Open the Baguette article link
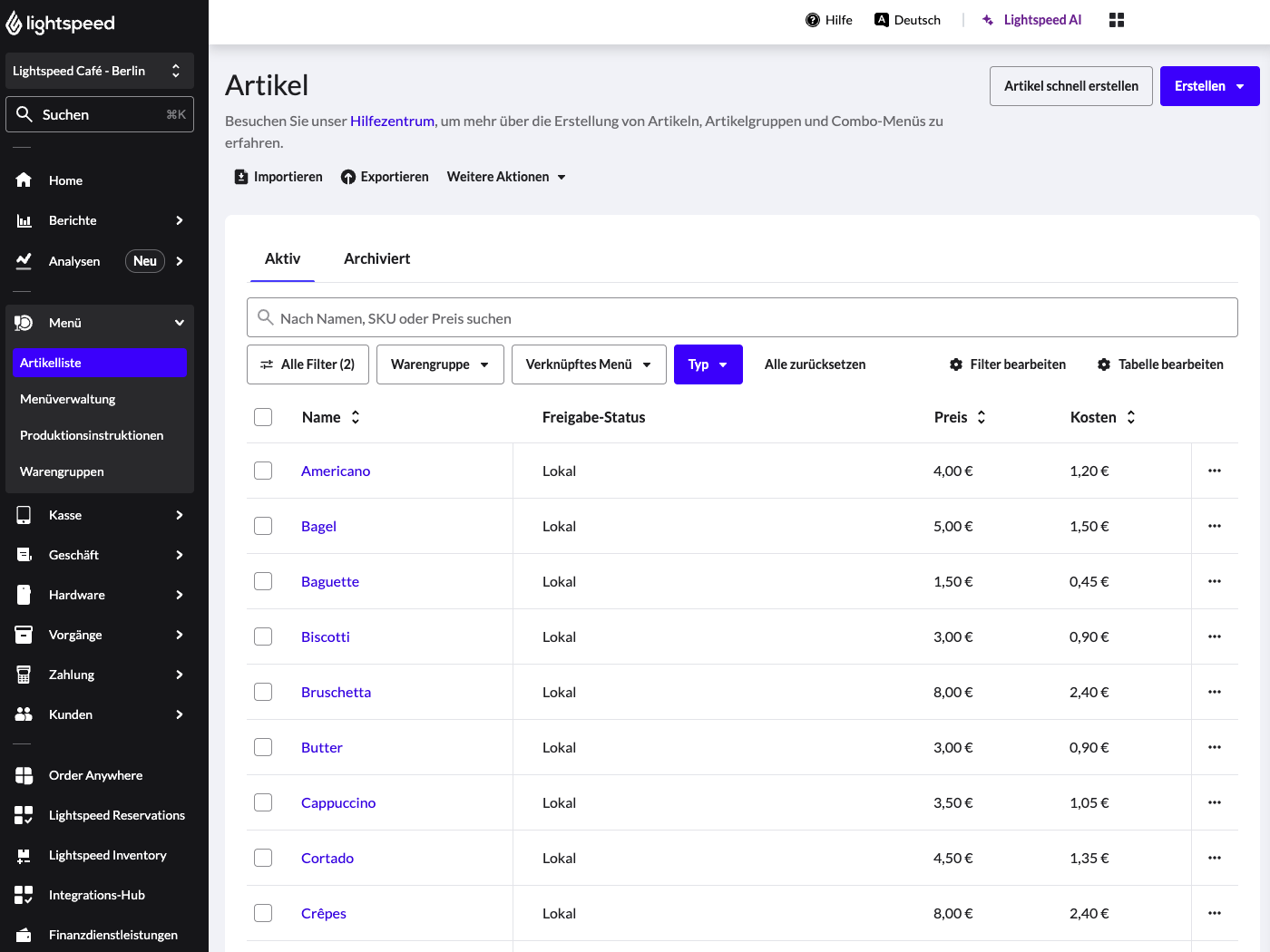Viewport: 1270px width, 952px height. click(330, 581)
